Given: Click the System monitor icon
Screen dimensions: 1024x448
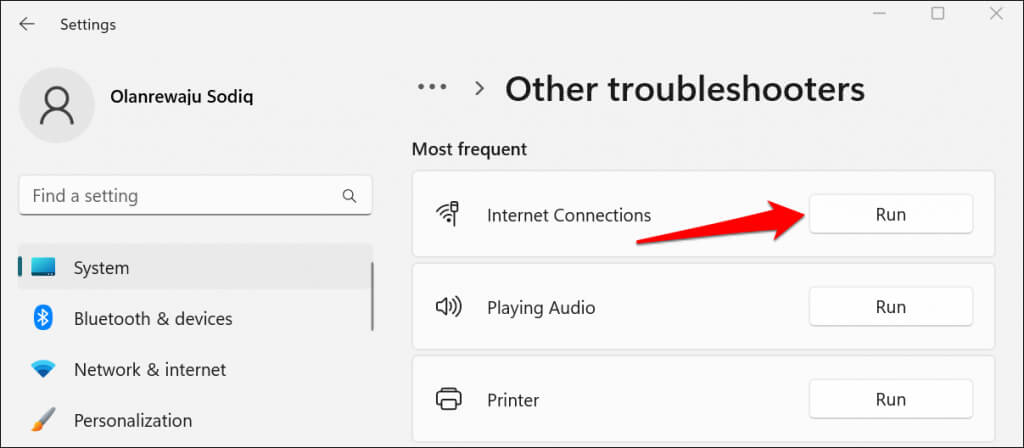Looking at the screenshot, I should point(43,268).
